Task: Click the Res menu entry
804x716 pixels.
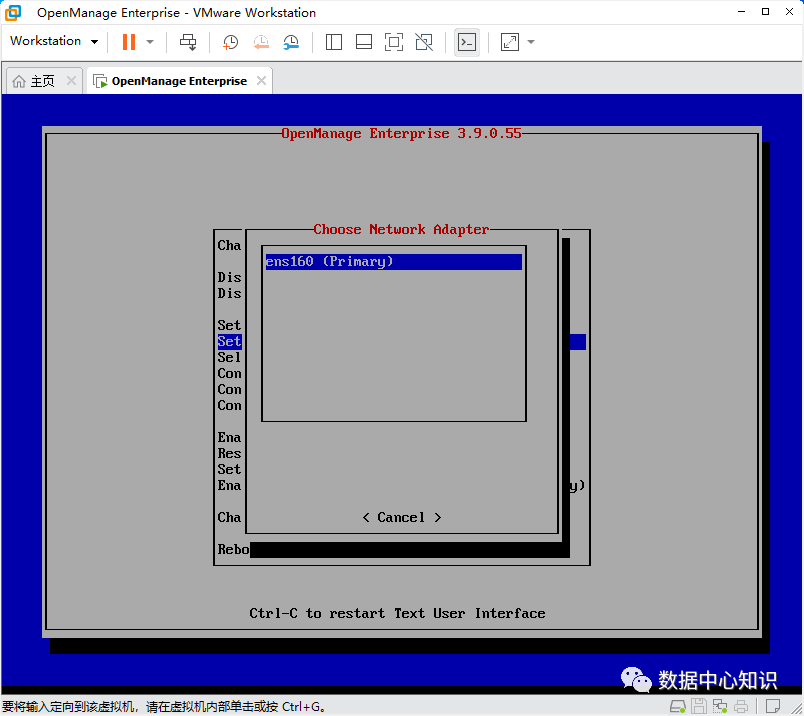Action: (229, 453)
